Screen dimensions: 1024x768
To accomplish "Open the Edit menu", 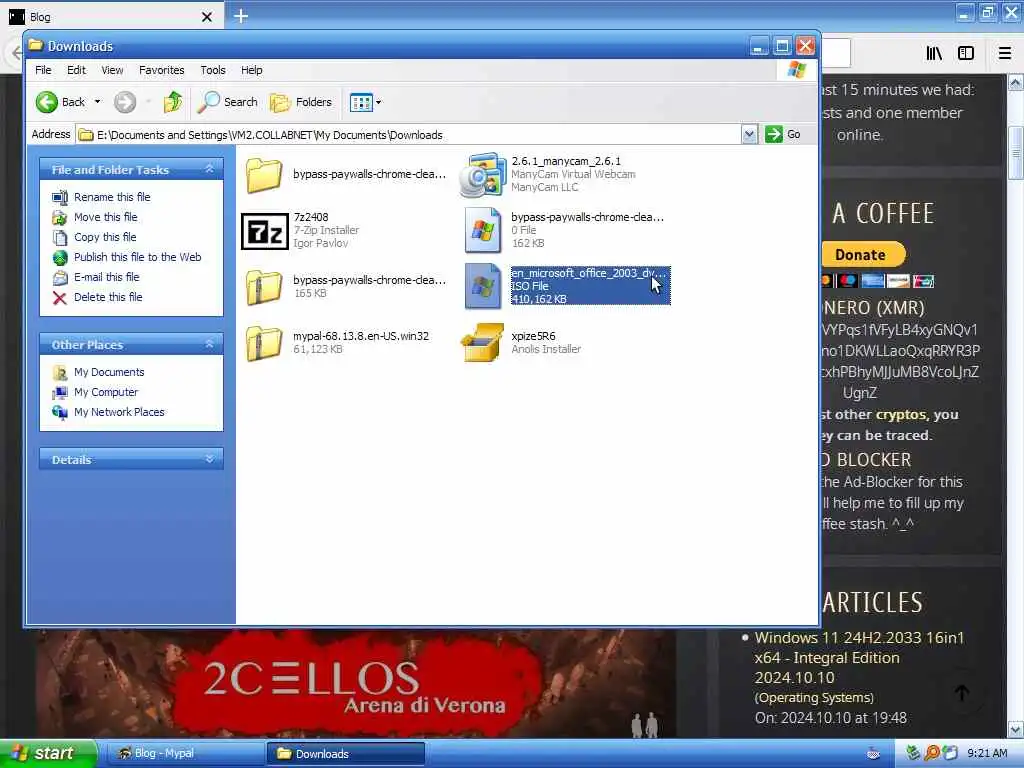I will 76,70.
